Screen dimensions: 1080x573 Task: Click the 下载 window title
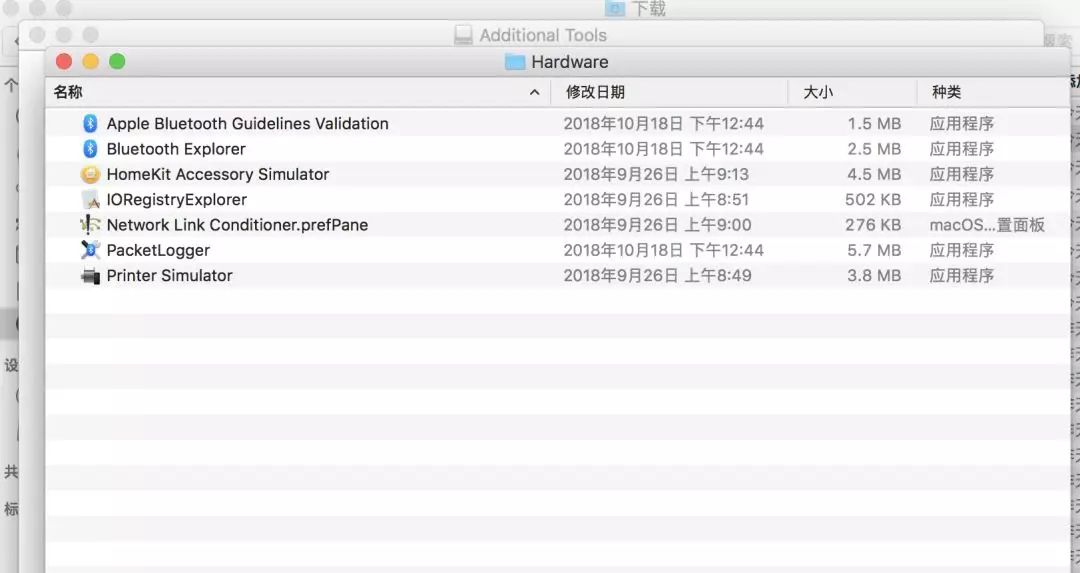point(649,8)
